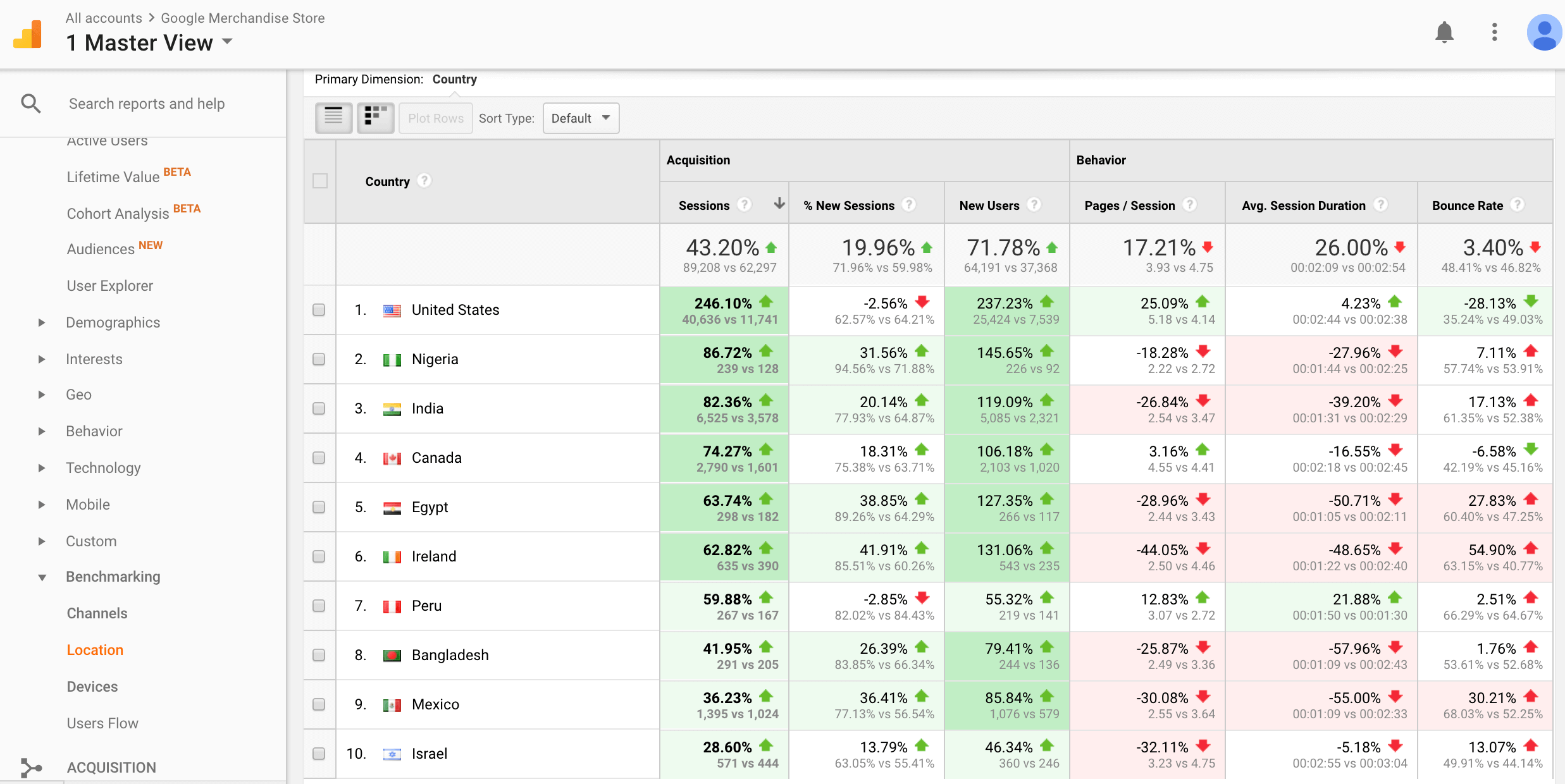Open Users Flow report

(x=102, y=723)
